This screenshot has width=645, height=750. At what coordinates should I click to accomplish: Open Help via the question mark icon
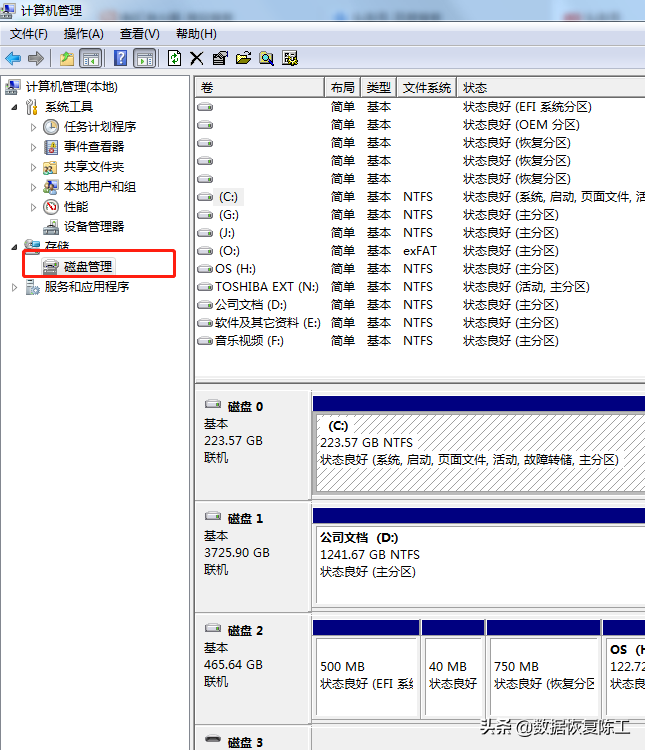120,58
